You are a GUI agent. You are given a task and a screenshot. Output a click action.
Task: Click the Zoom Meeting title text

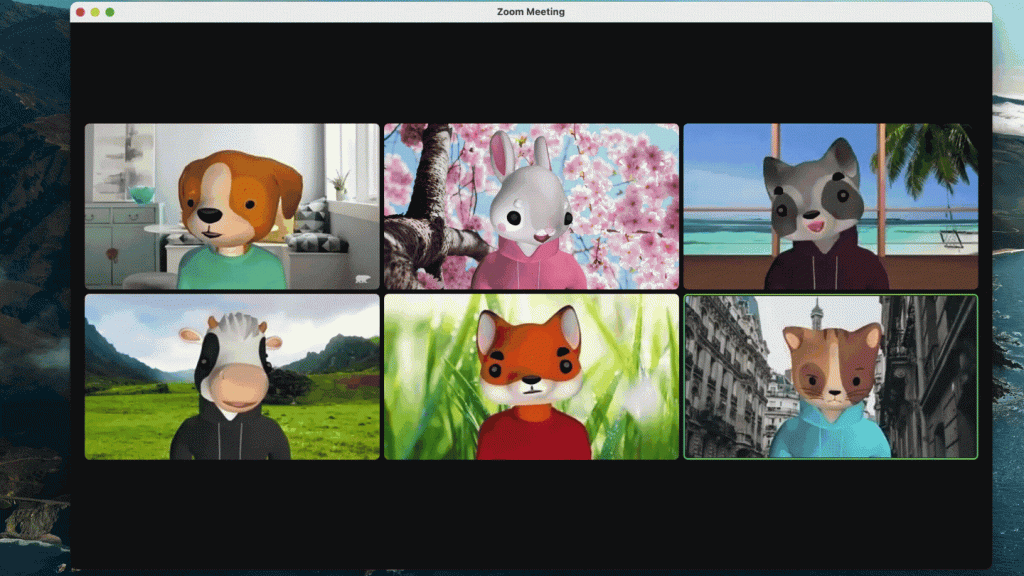click(x=533, y=11)
